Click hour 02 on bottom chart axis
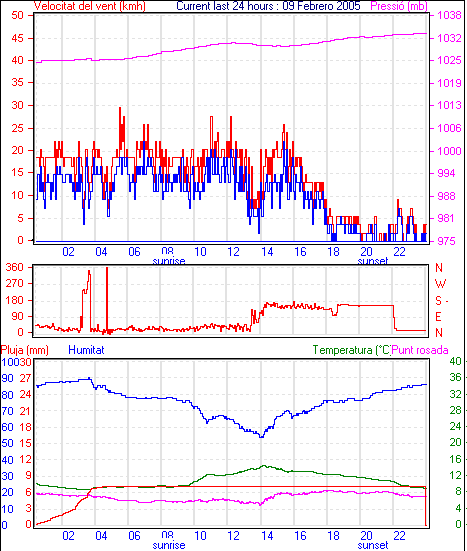This screenshot has height=551, width=467. pyautogui.click(x=68, y=536)
